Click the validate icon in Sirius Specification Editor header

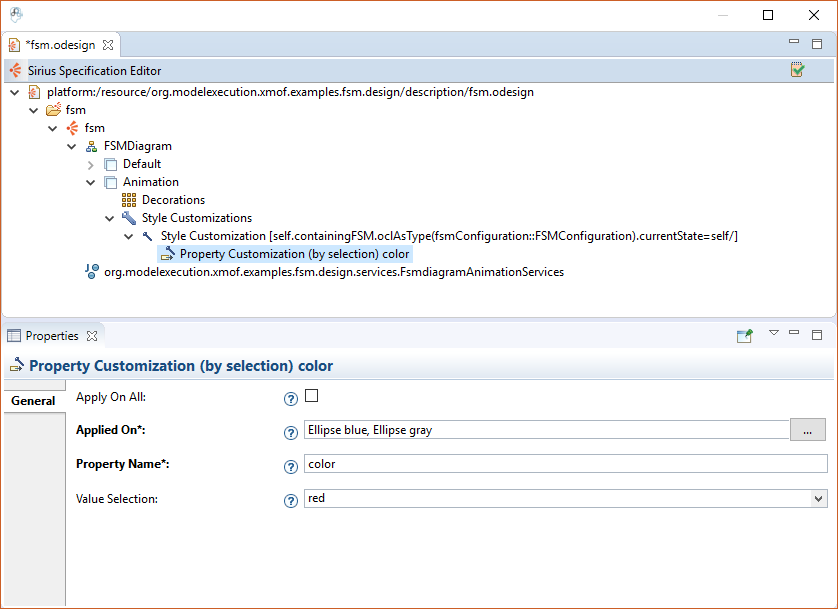[797, 70]
